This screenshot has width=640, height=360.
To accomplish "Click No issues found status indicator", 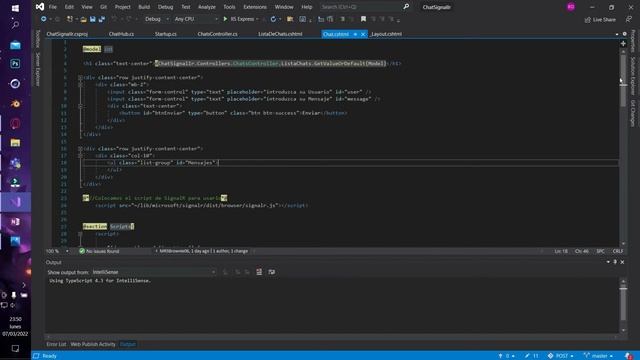I will coord(99,251).
